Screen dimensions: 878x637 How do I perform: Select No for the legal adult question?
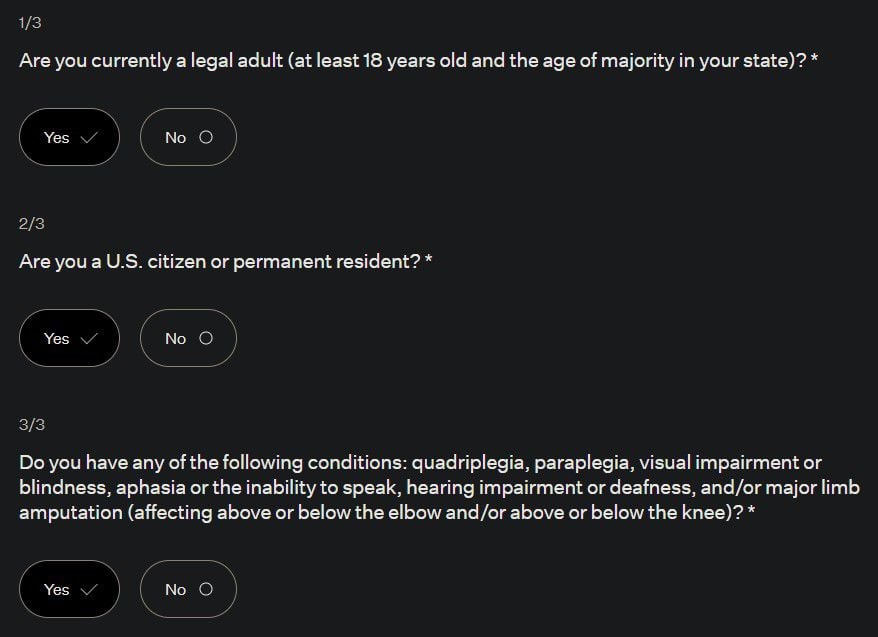click(x=188, y=137)
